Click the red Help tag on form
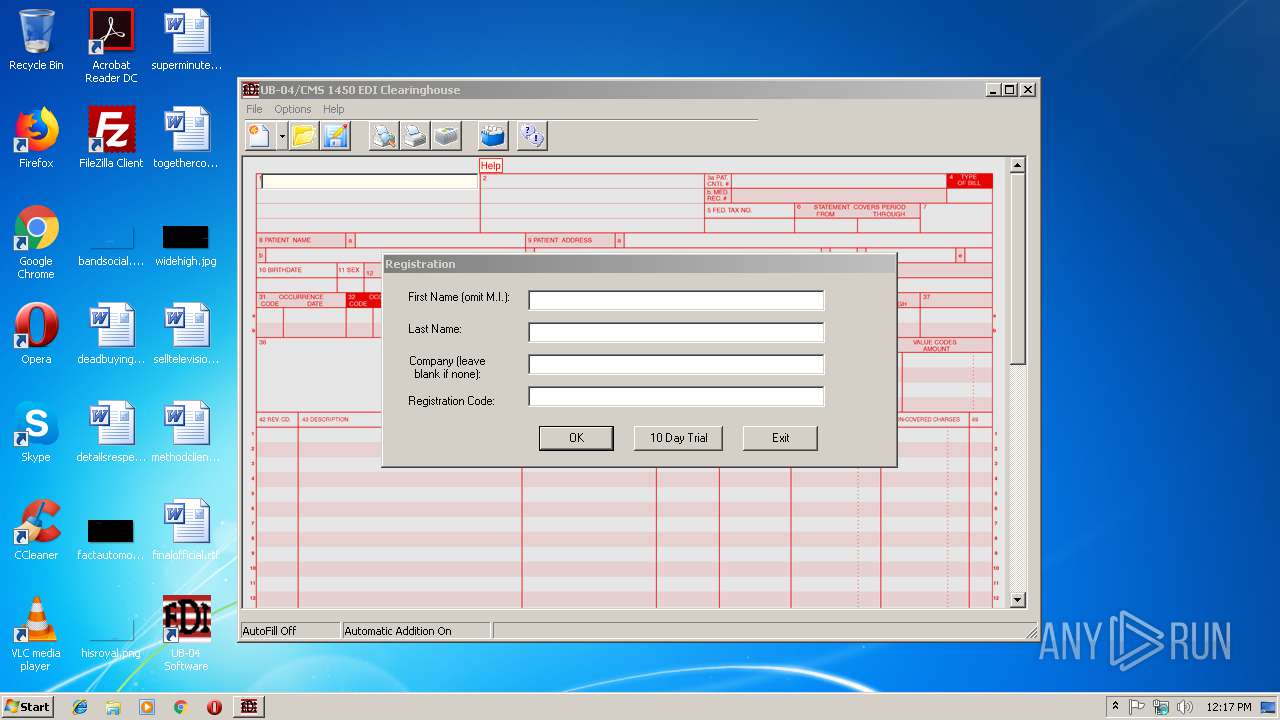 [x=491, y=166]
